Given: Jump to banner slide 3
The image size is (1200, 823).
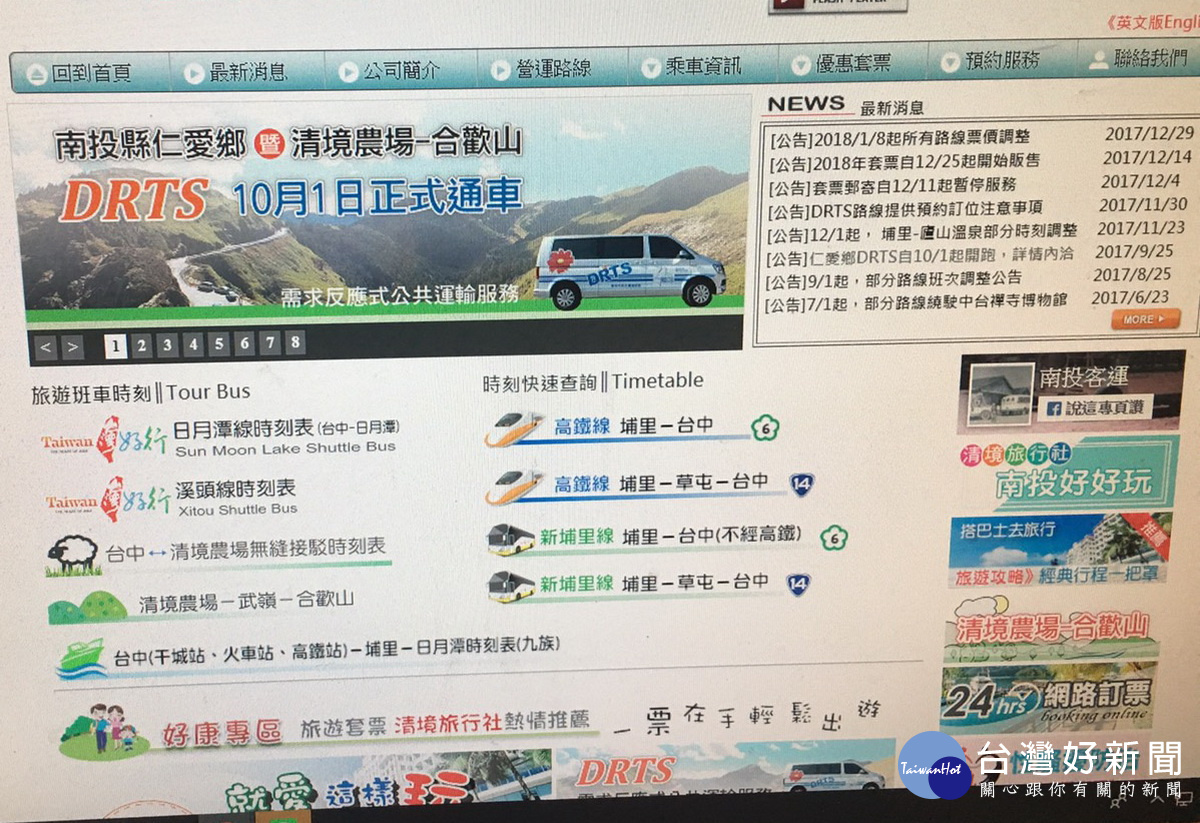Looking at the screenshot, I should point(168,345).
